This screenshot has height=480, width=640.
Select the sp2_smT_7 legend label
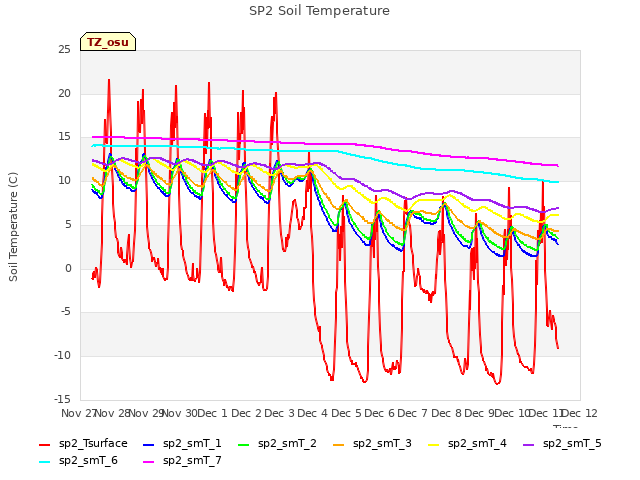tap(192, 461)
